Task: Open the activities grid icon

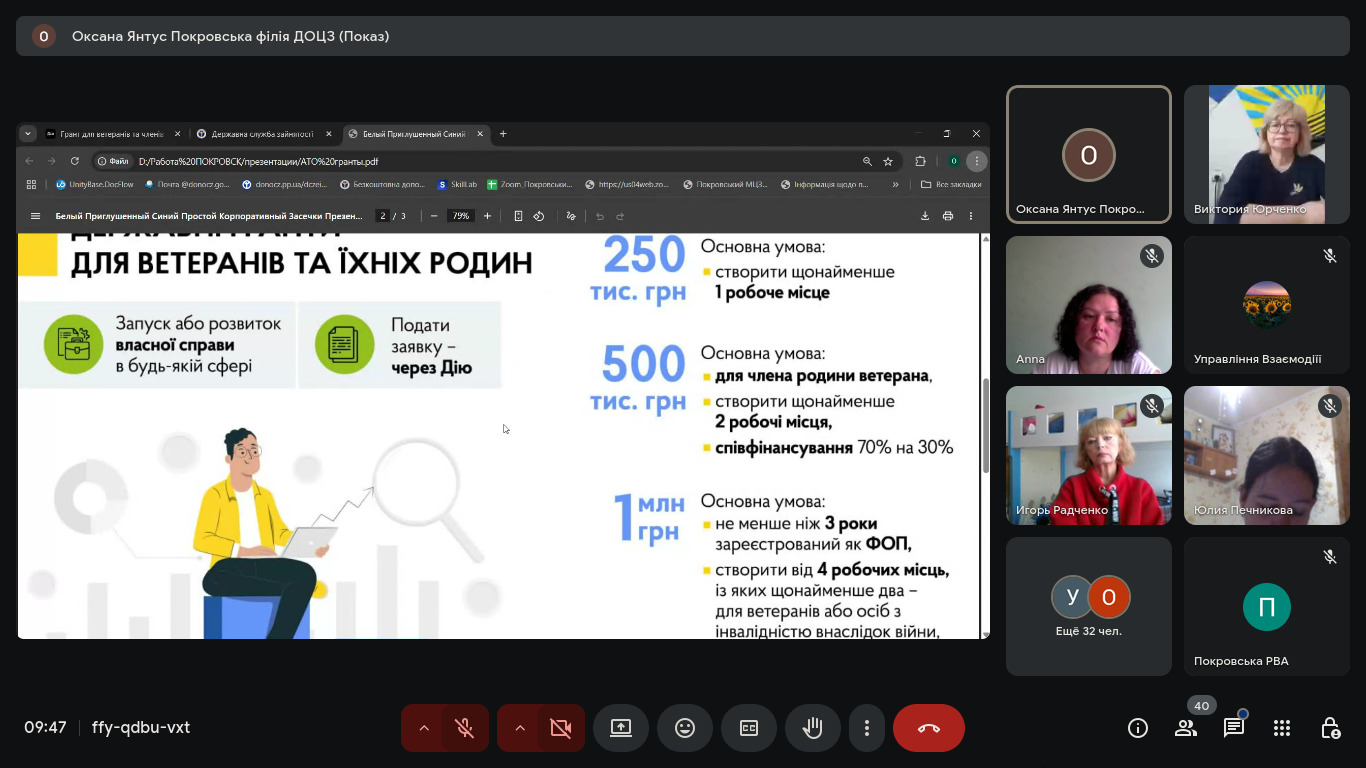Action: coord(1282,728)
